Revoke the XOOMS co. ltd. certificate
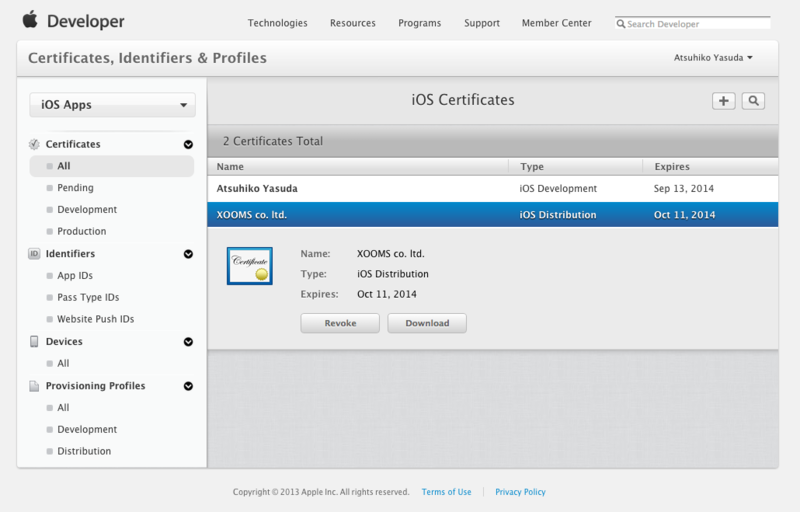The width and height of the screenshot is (800, 512). point(340,323)
